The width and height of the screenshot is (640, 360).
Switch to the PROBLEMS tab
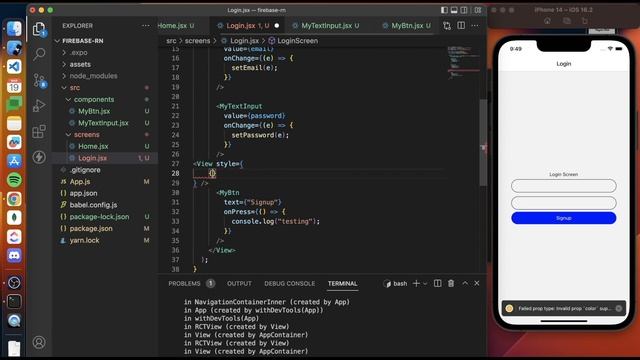point(184,283)
